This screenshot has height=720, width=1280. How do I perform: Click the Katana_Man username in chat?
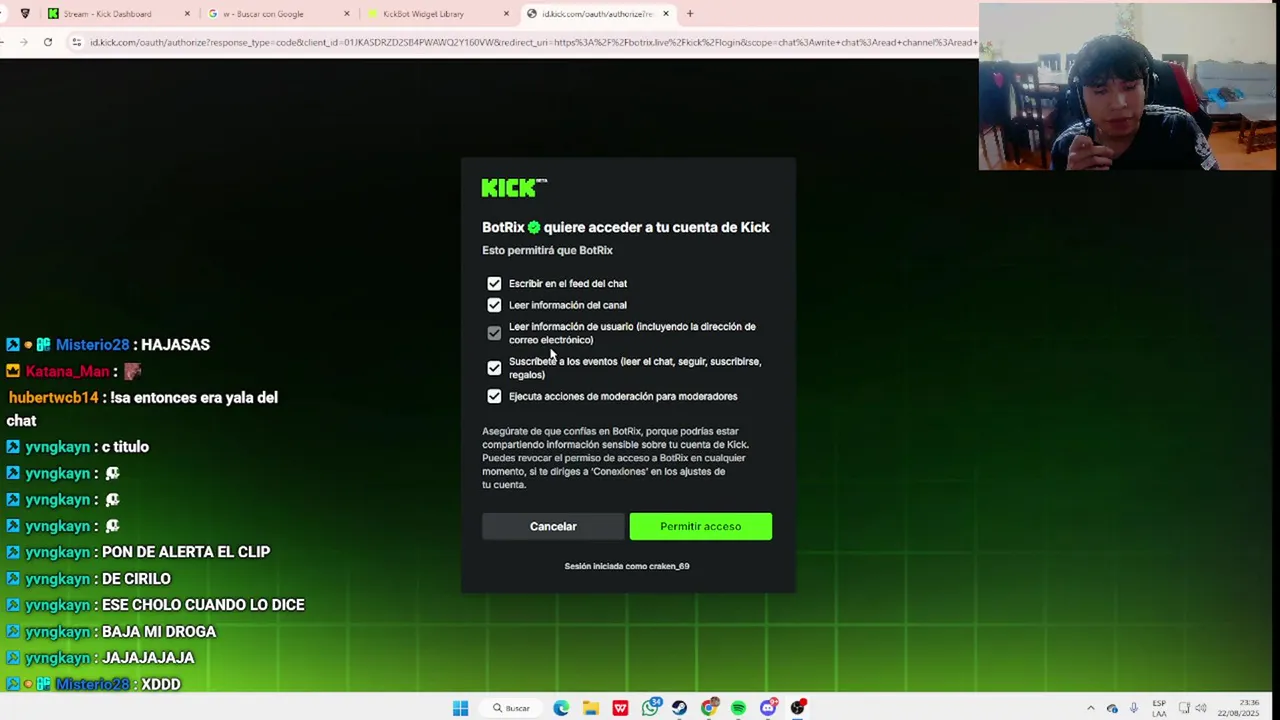67,371
